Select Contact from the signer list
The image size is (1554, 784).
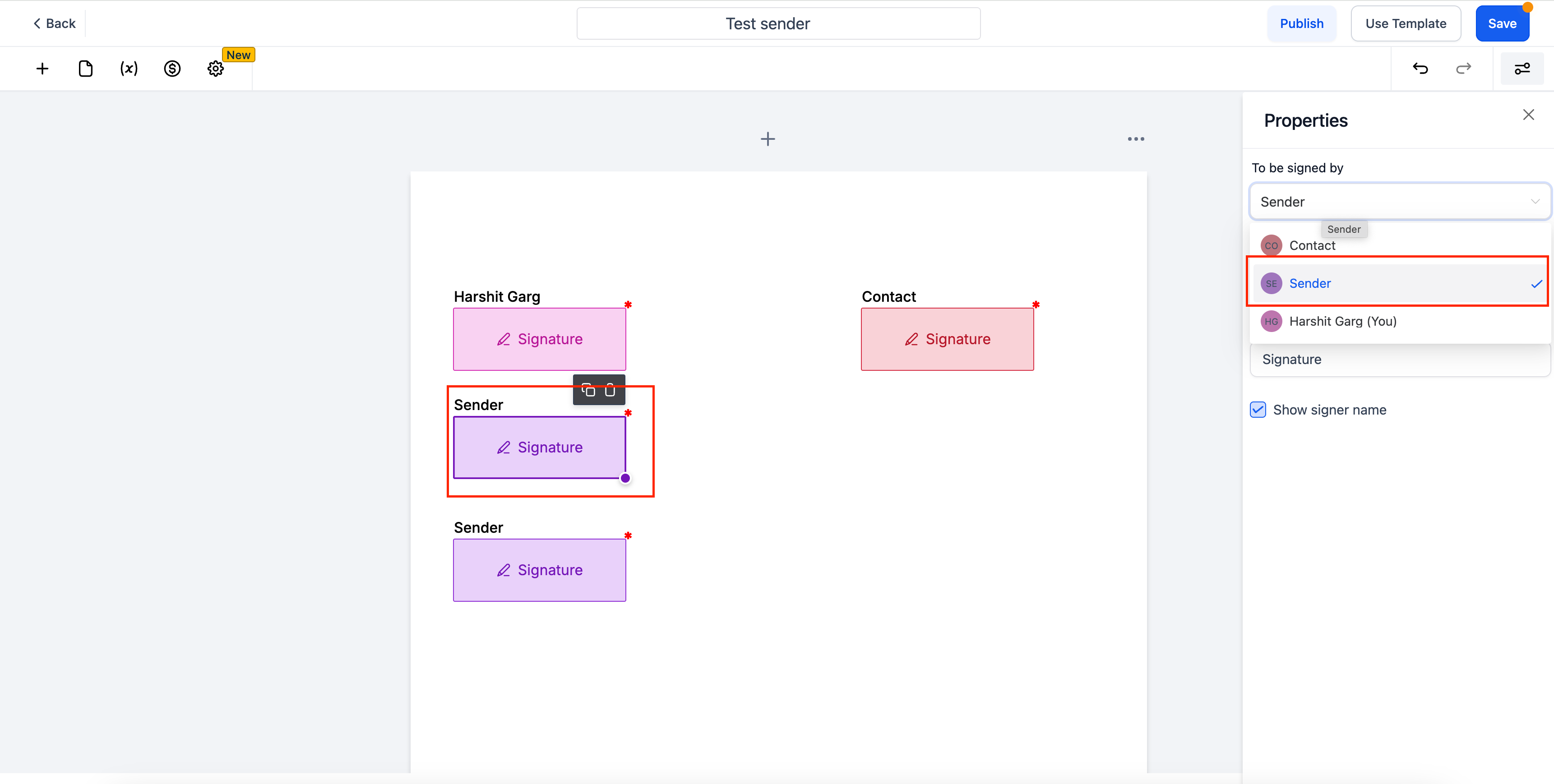click(x=1312, y=246)
